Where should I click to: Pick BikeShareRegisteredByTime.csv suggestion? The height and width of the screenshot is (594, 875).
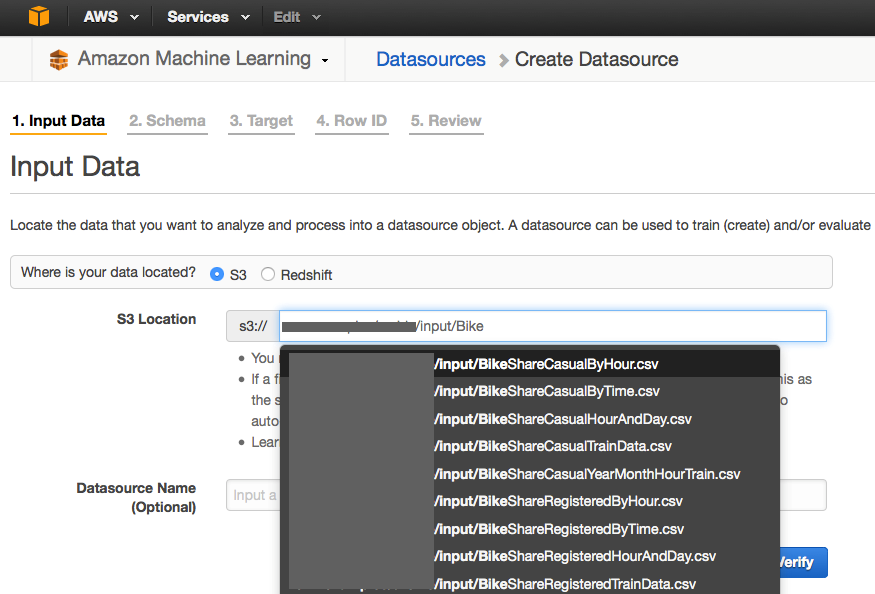tap(530, 529)
